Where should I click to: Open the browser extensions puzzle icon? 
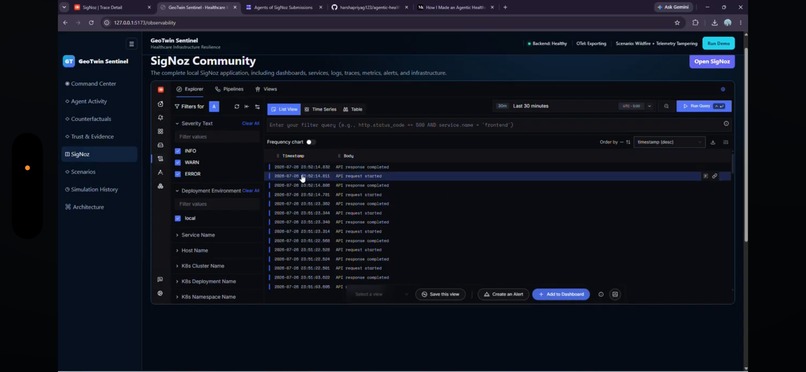pyautogui.click(x=695, y=23)
